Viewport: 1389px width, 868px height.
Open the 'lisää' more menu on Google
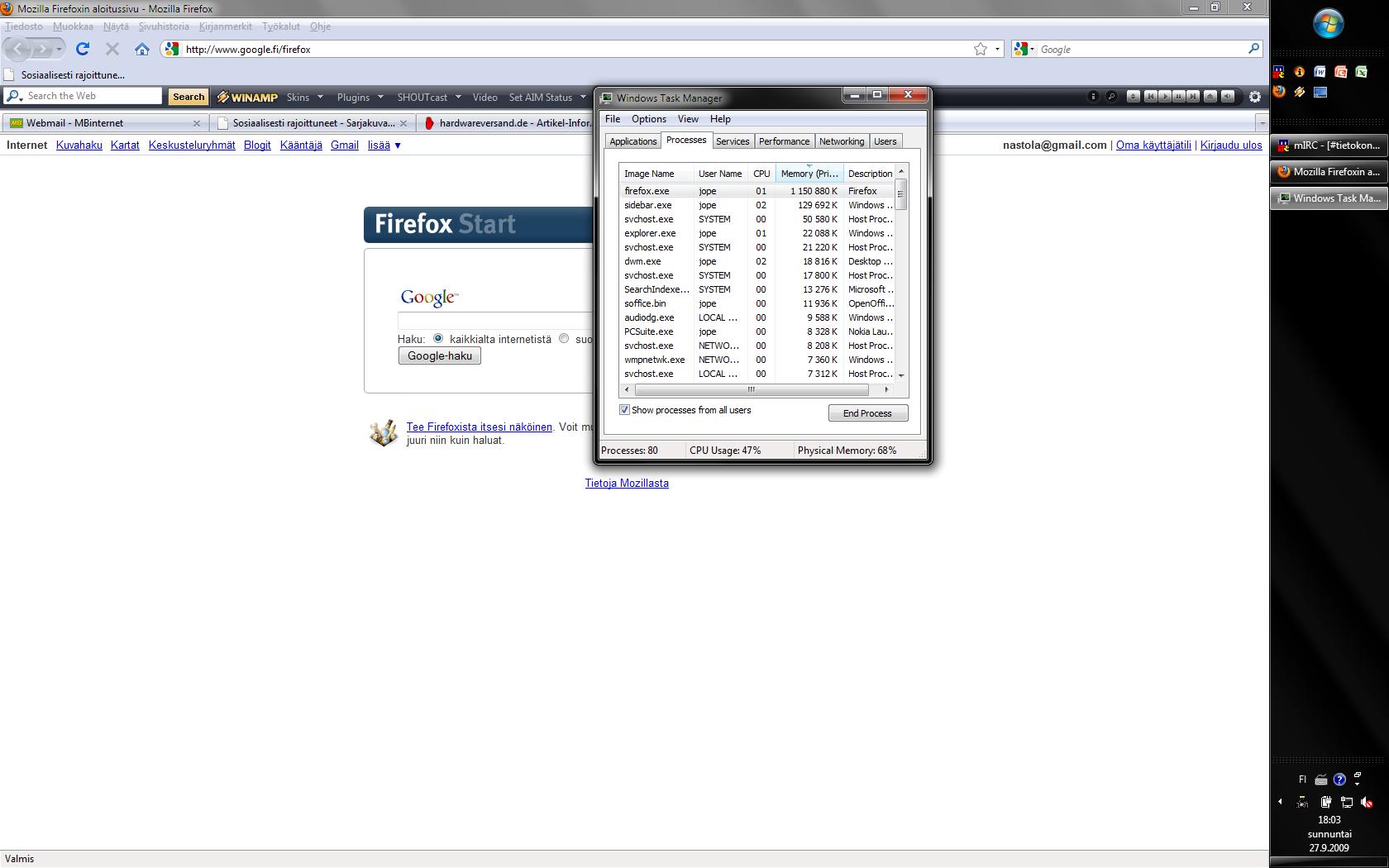(384, 145)
